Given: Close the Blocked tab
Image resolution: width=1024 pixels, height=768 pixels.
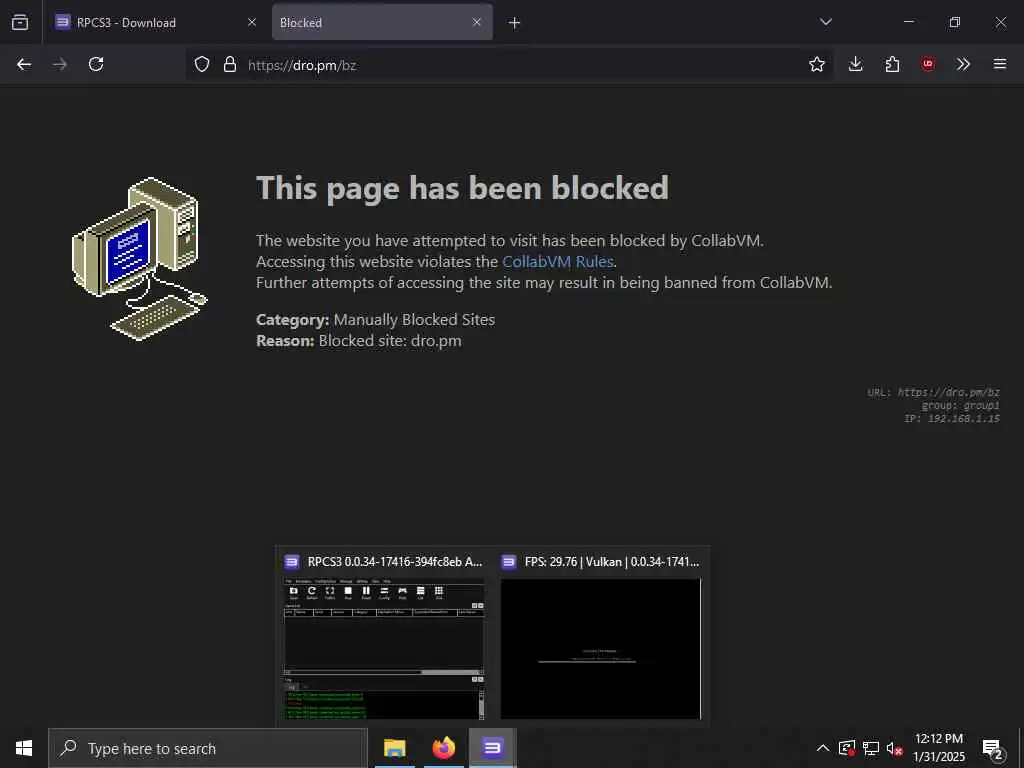Looking at the screenshot, I should [x=477, y=22].
